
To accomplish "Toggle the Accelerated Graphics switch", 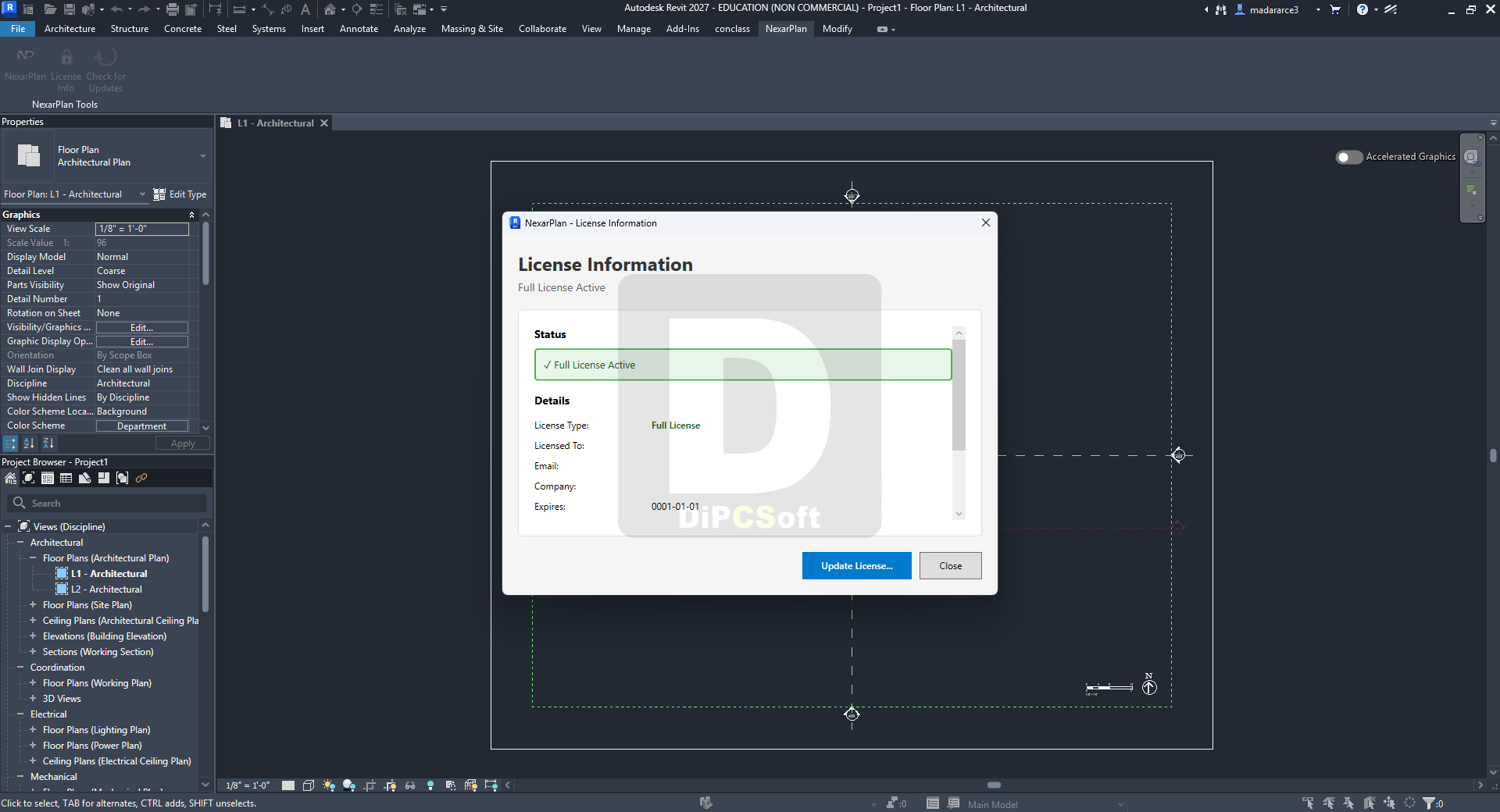I will coord(1349,157).
